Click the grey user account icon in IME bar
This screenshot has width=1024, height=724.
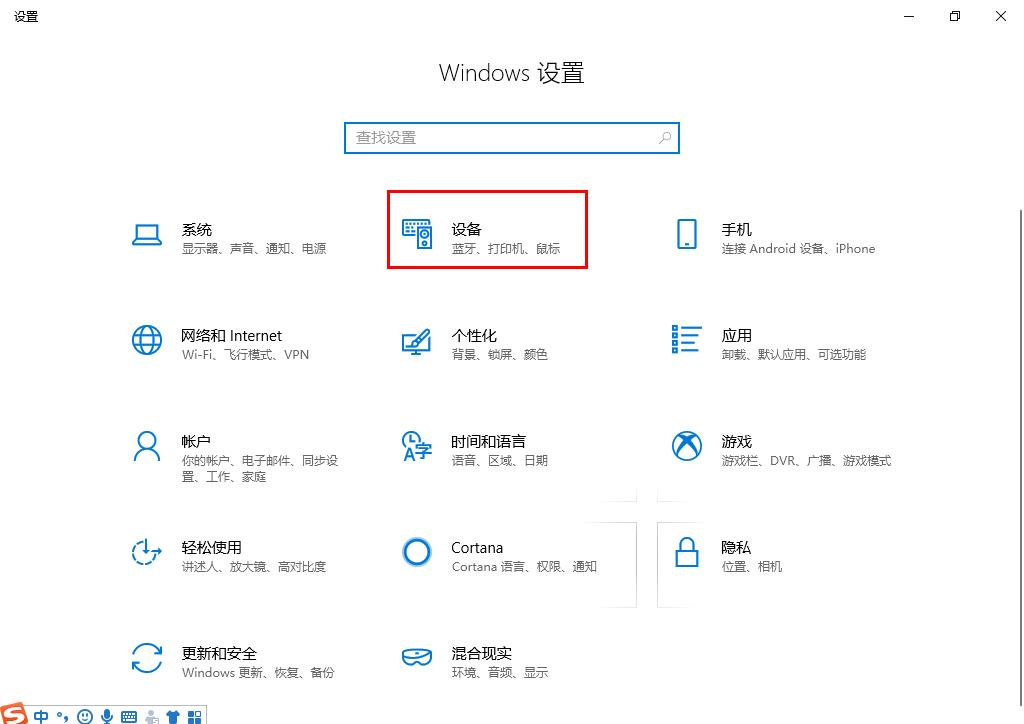(152, 717)
